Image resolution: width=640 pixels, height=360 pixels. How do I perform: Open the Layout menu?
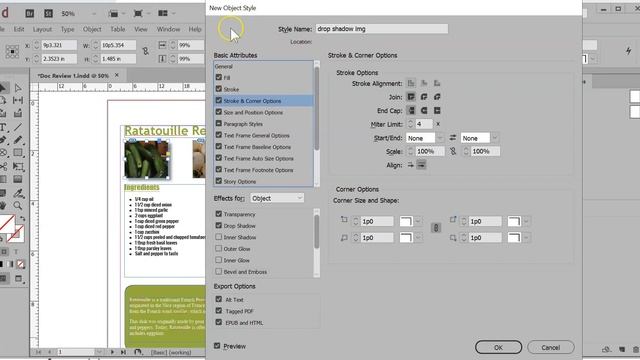[x=42, y=29]
